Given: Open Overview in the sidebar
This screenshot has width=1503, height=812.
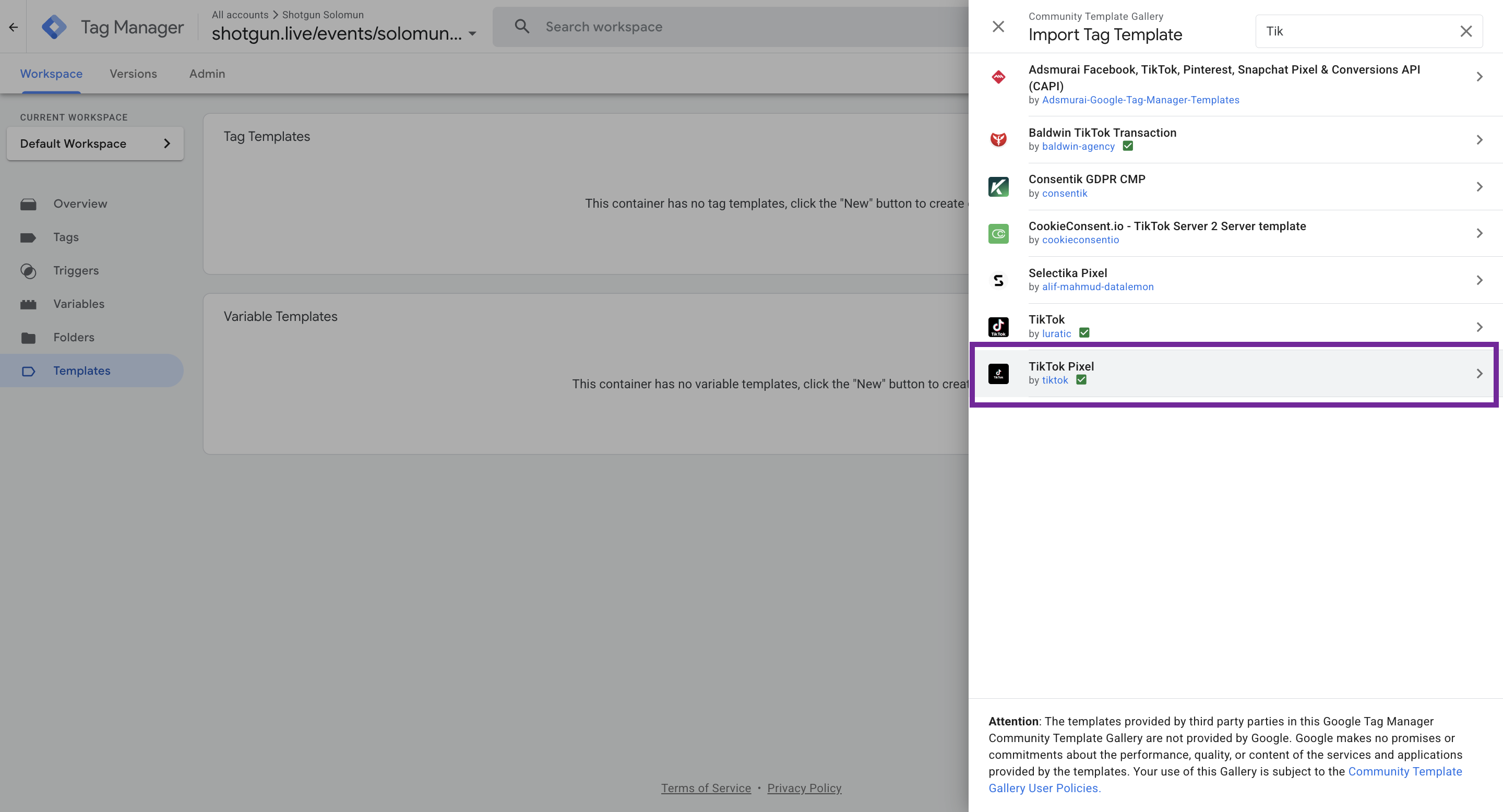Looking at the screenshot, I should (80, 204).
